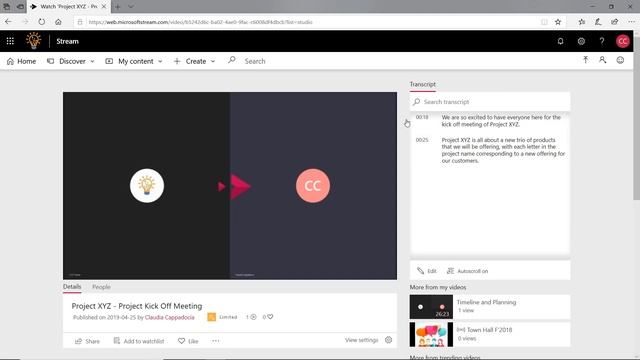This screenshot has height=360, width=640.
Task: Open video settings gear next to View settings
Action: point(389,340)
